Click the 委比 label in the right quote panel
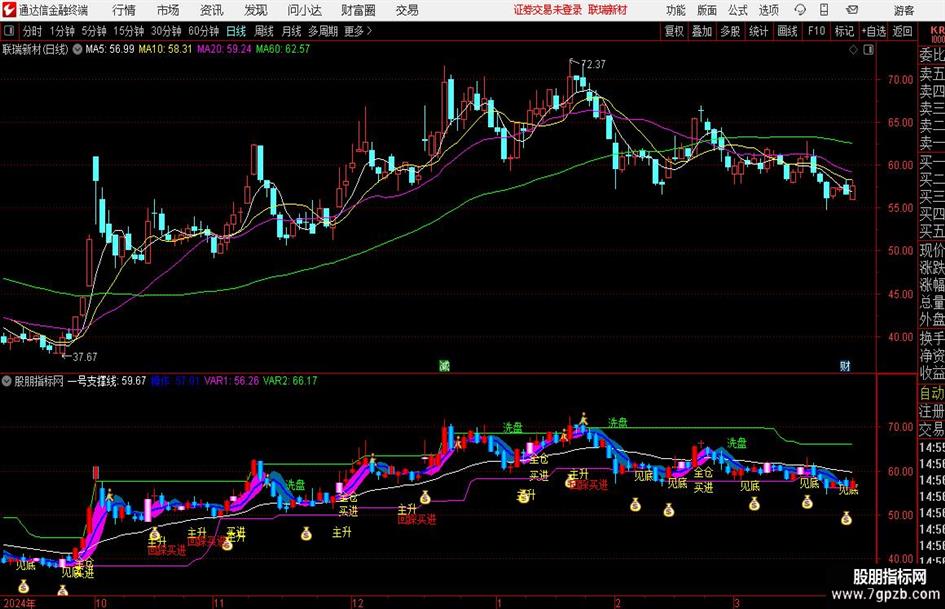 click(x=932, y=55)
